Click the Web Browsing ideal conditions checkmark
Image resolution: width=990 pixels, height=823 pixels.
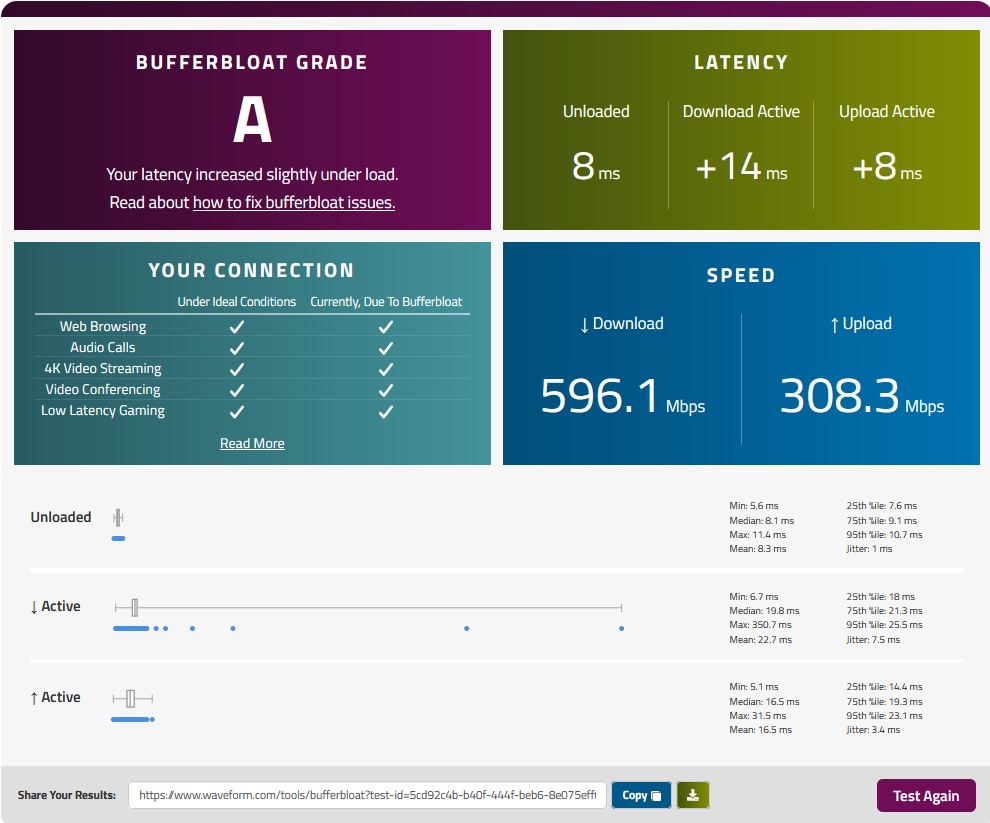click(237, 327)
